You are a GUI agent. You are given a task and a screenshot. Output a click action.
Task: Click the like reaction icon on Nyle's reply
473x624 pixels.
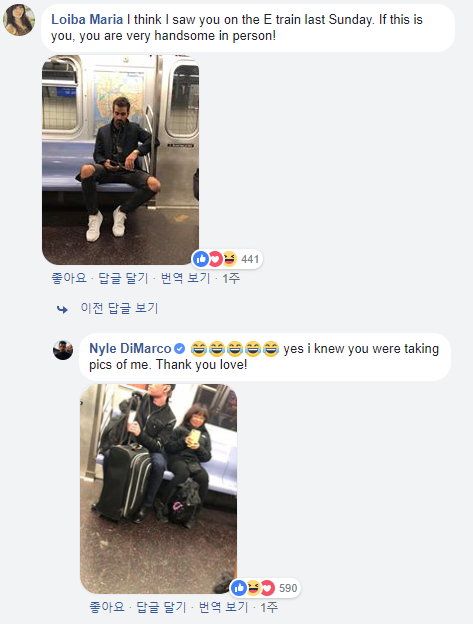(x=239, y=588)
